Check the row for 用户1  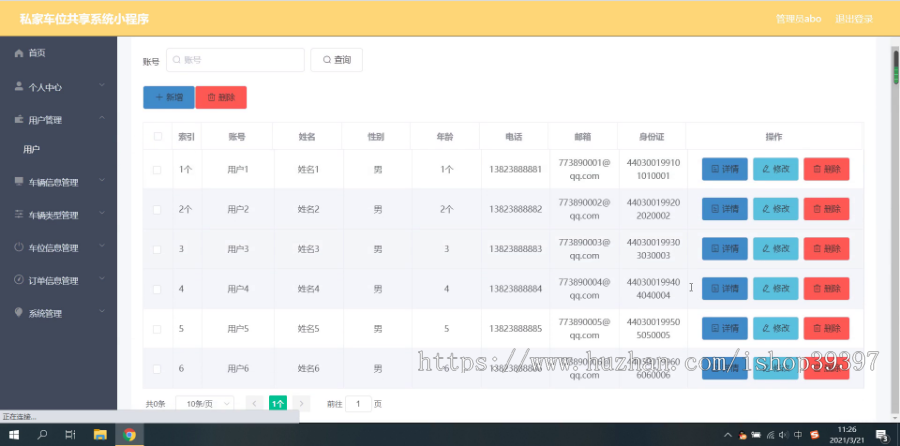coord(157,170)
